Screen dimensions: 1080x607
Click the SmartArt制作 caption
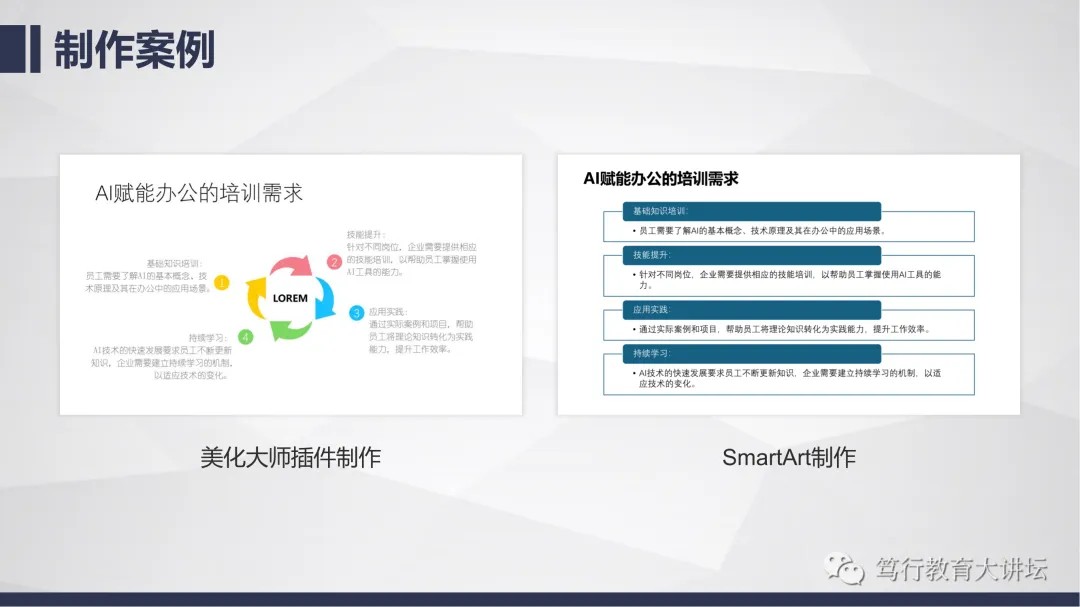coord(788,458)
